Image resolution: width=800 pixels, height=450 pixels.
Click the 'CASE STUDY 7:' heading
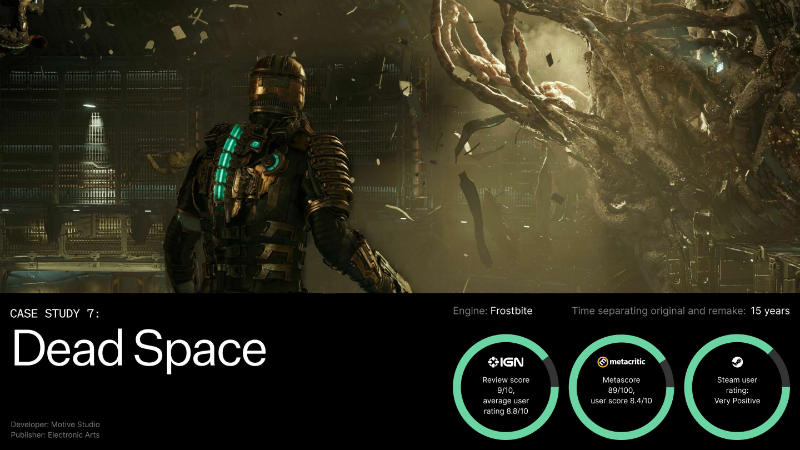pyautogui.click(x=55, y=313)
